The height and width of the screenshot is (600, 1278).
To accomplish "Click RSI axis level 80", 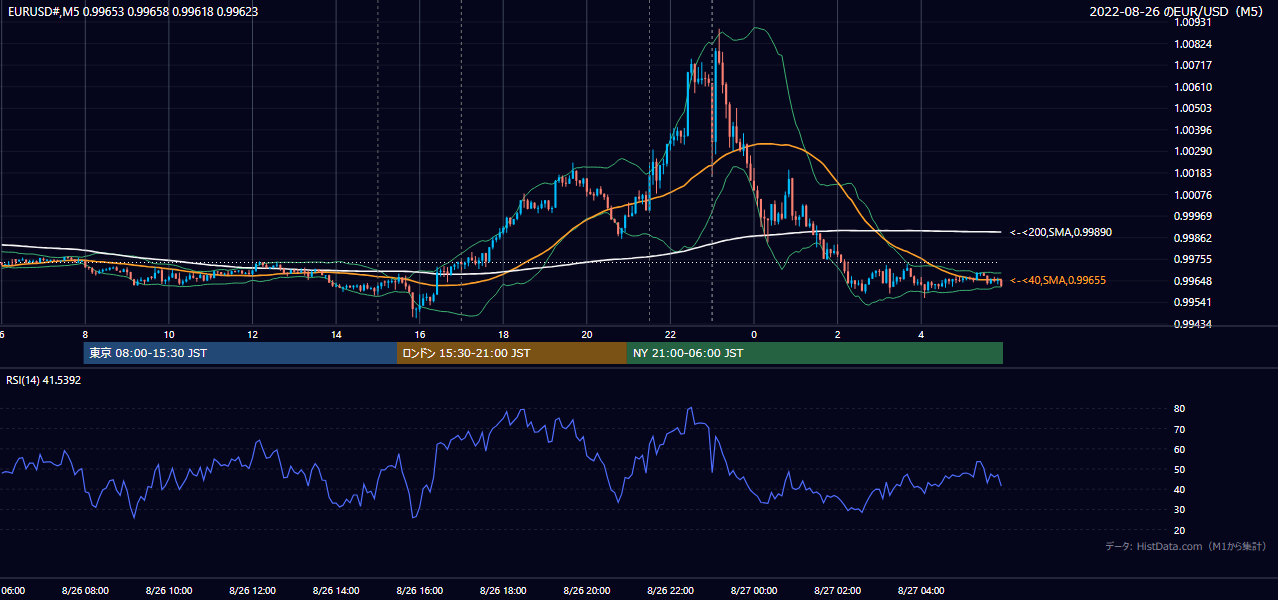I will [1179, 409].
